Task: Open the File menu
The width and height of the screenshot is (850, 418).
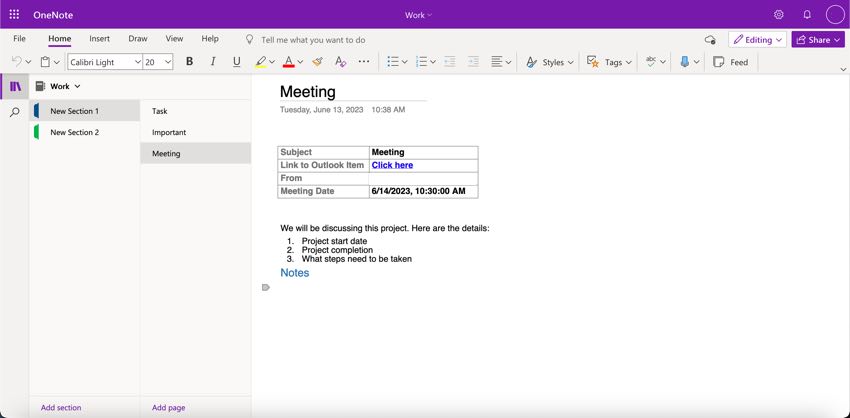Action: click(x=19, y=38)
